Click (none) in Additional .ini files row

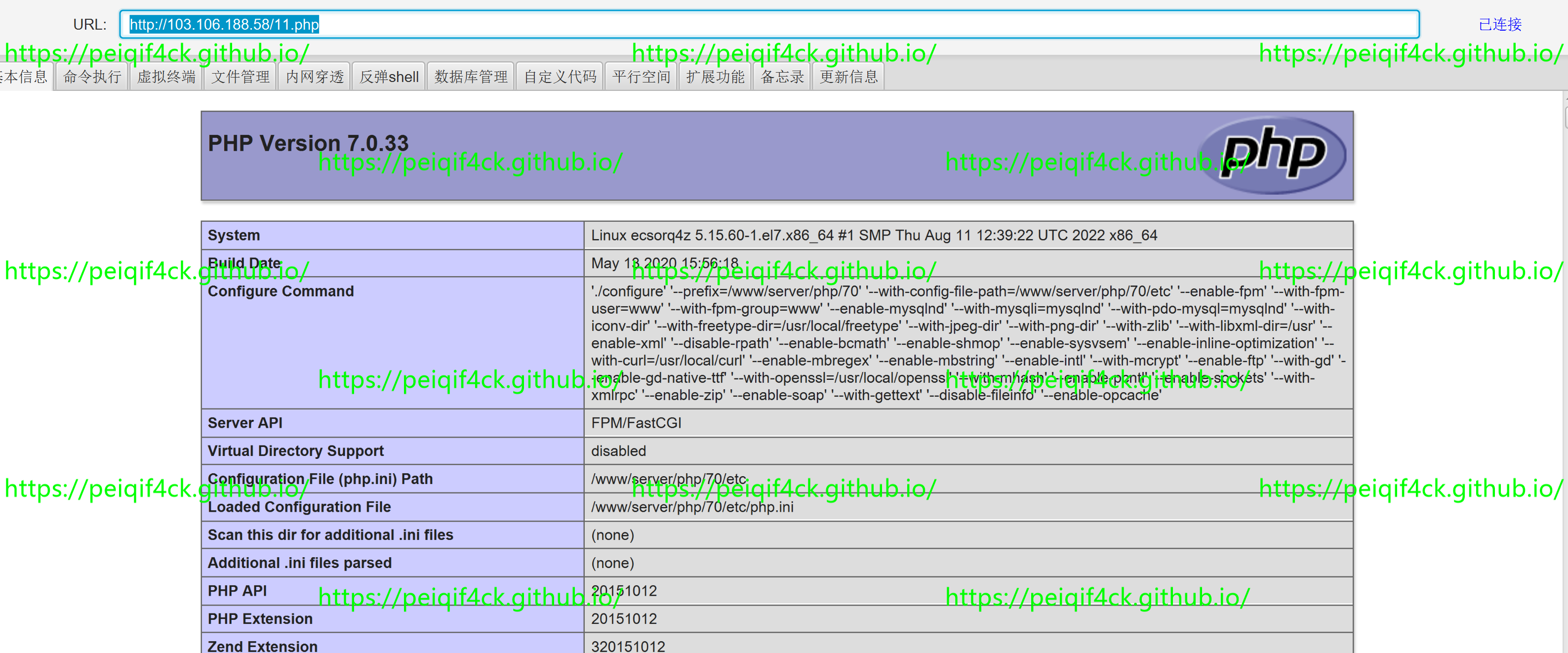coord(612,562)
